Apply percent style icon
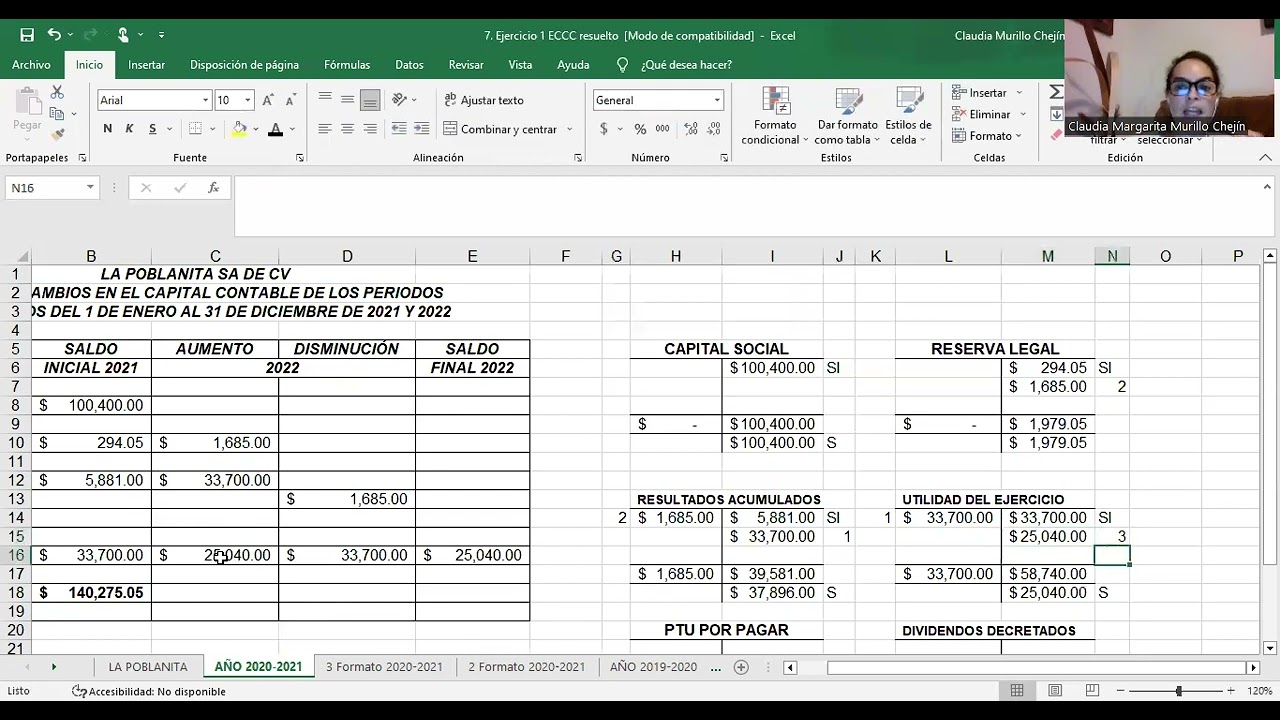The width and height of the screenshot is (1280, 720). tap(640, 129)
